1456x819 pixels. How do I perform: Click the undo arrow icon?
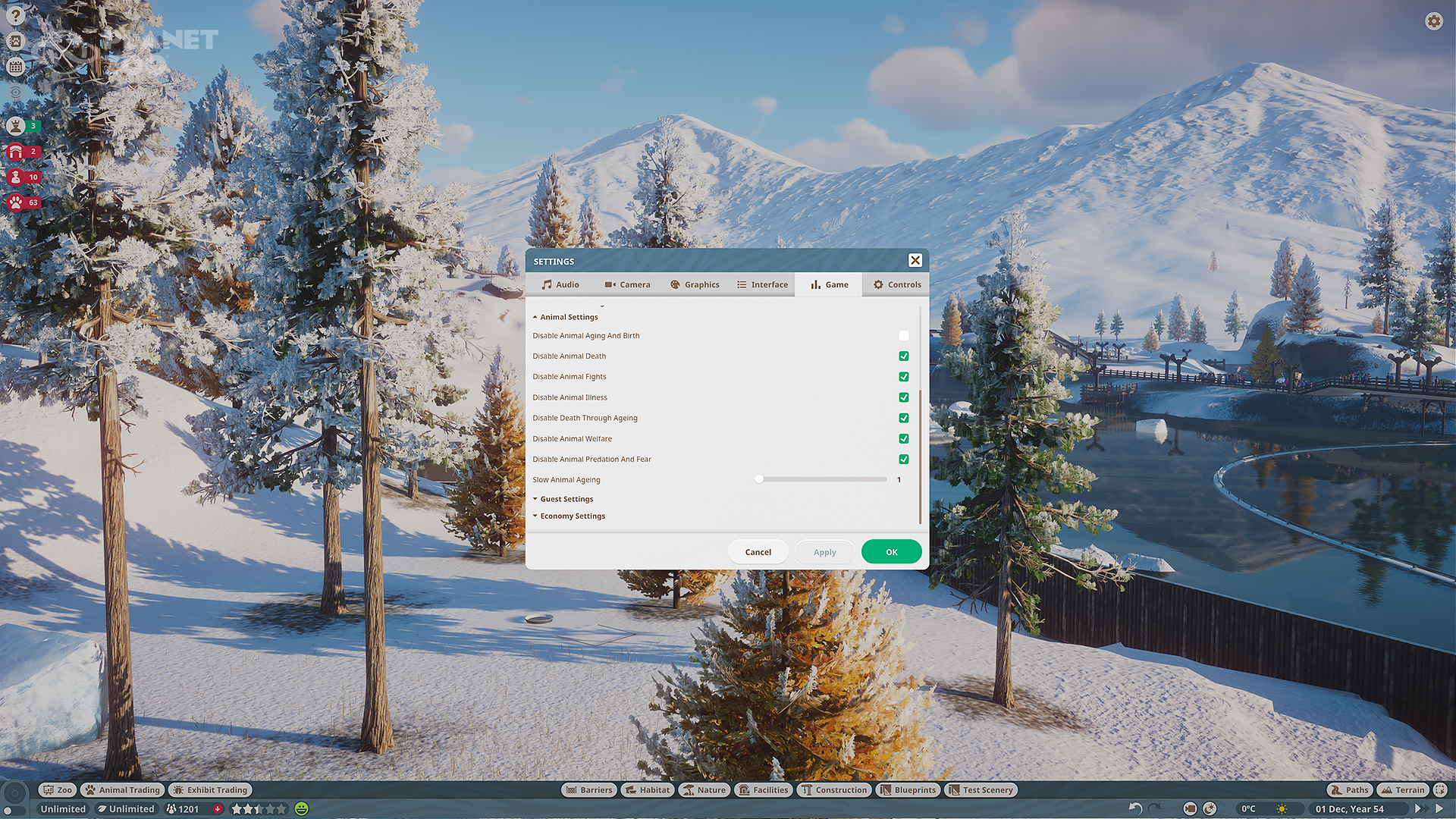(1135, 808)
